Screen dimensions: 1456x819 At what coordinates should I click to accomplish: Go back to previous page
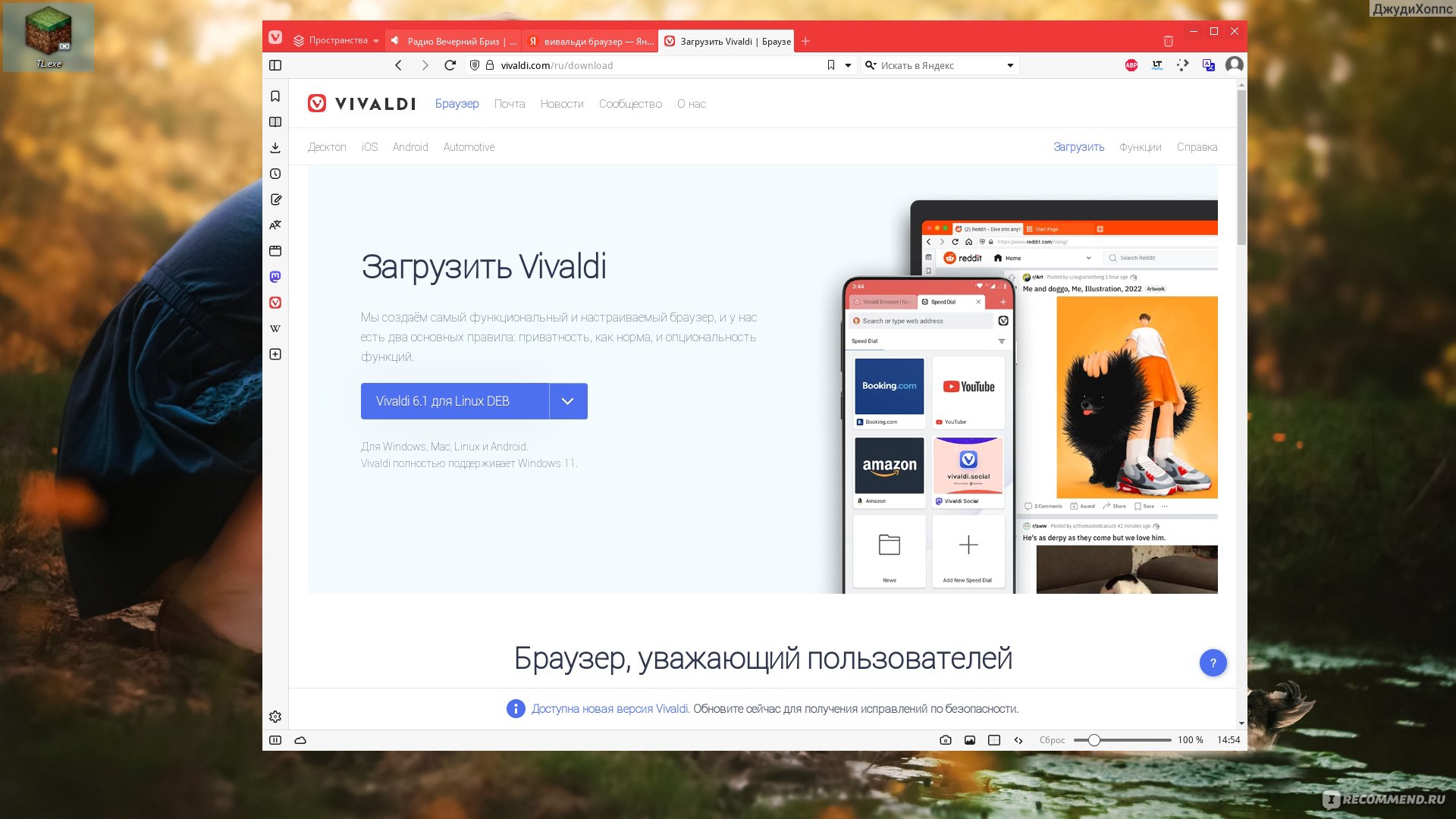click(398, 65)
